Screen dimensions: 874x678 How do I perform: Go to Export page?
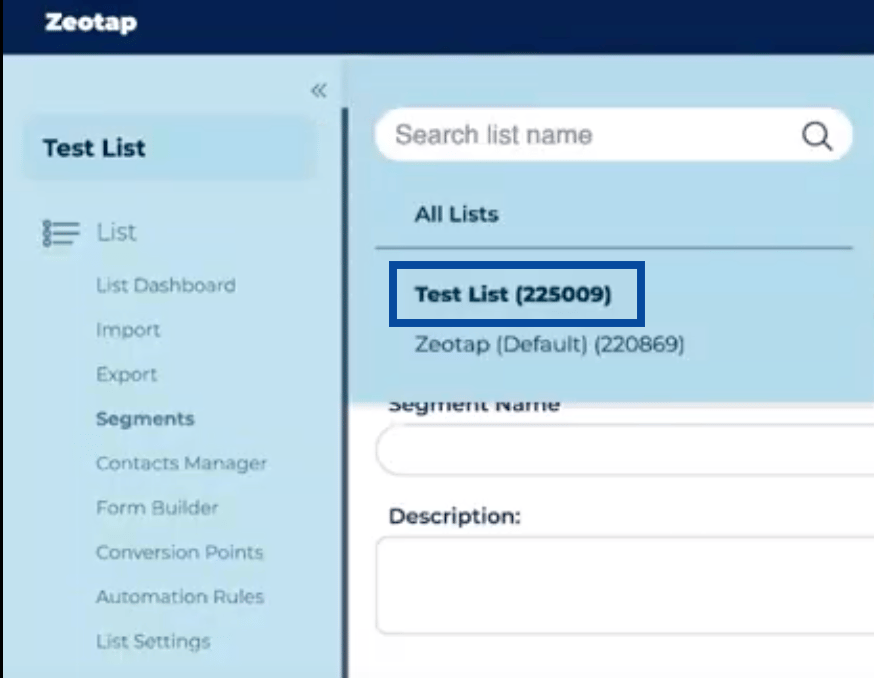pos(127,374)
